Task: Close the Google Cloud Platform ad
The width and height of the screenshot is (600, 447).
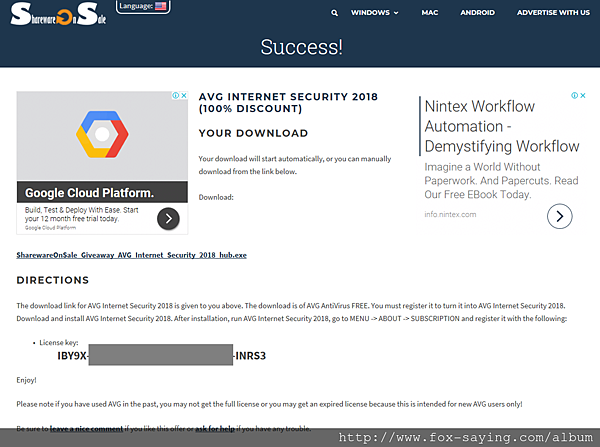Action: [x=184, y=95]
